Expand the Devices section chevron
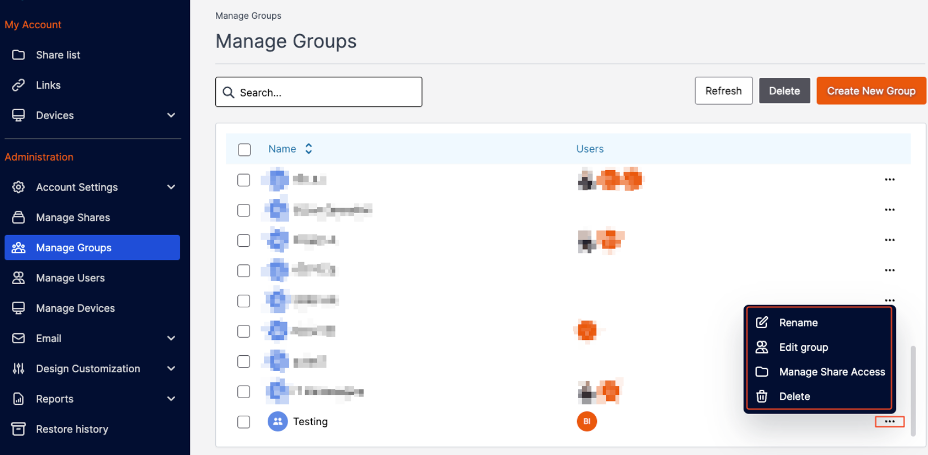928x455 pixels. pyautogui.click(x=171, y=115)
